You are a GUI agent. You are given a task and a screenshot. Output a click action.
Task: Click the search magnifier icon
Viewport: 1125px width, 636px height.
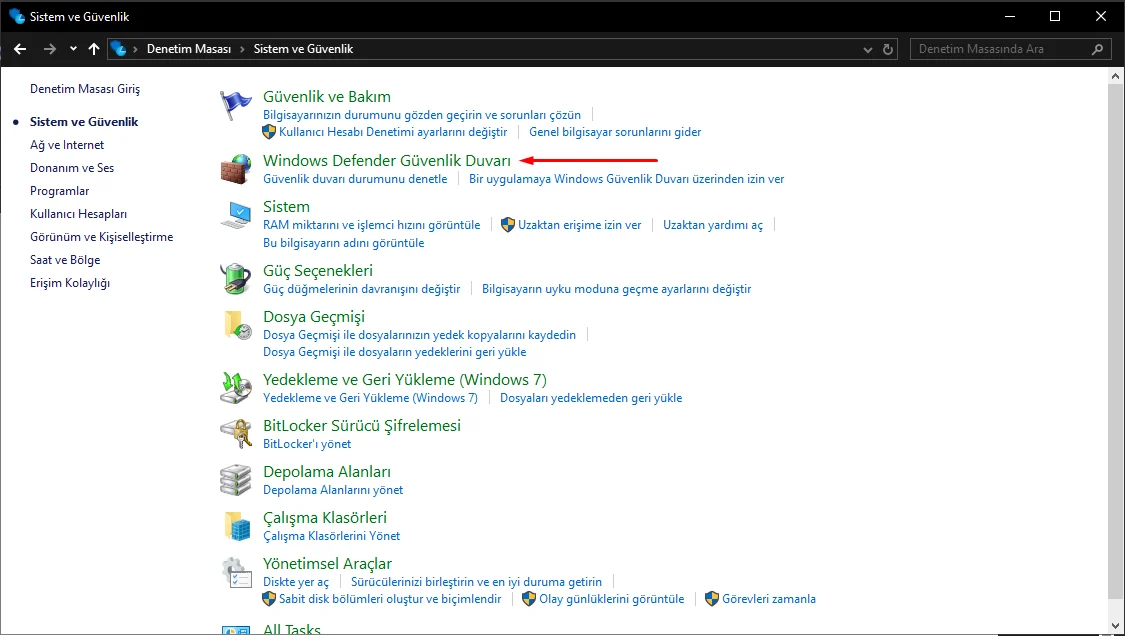coord(1097,50)
